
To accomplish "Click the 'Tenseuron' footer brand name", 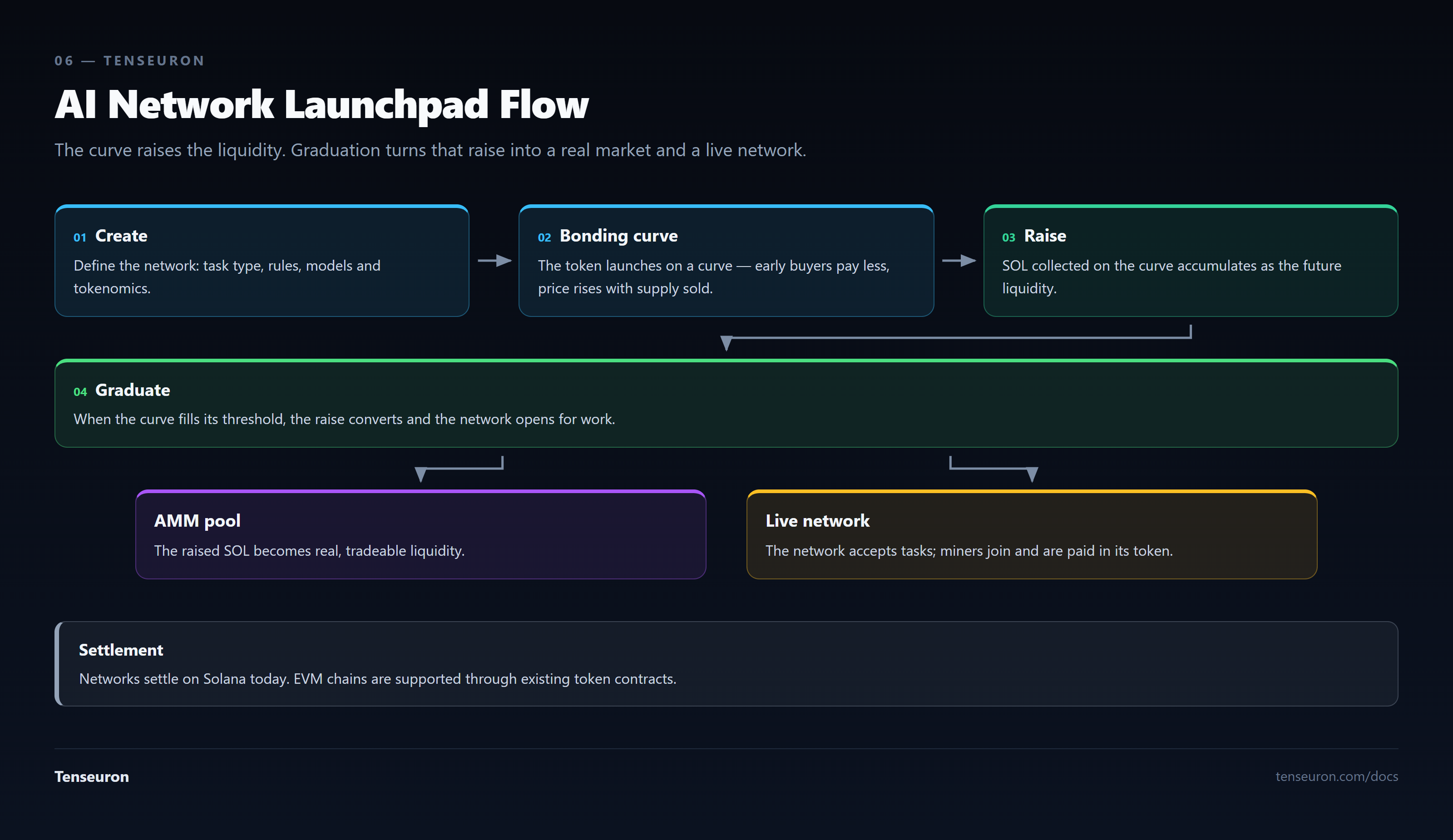I will coord(92,777).
